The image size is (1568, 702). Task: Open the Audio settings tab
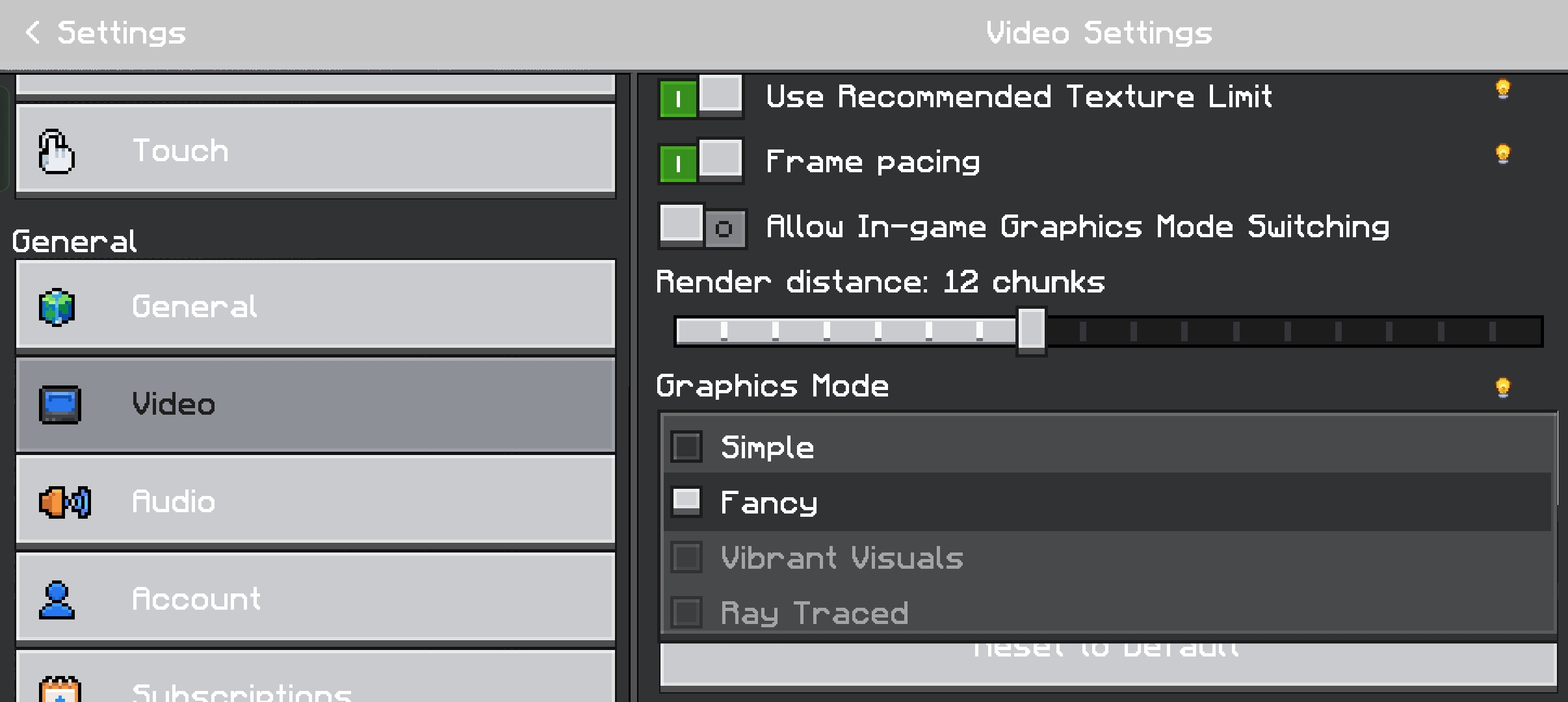pos(315,502)
